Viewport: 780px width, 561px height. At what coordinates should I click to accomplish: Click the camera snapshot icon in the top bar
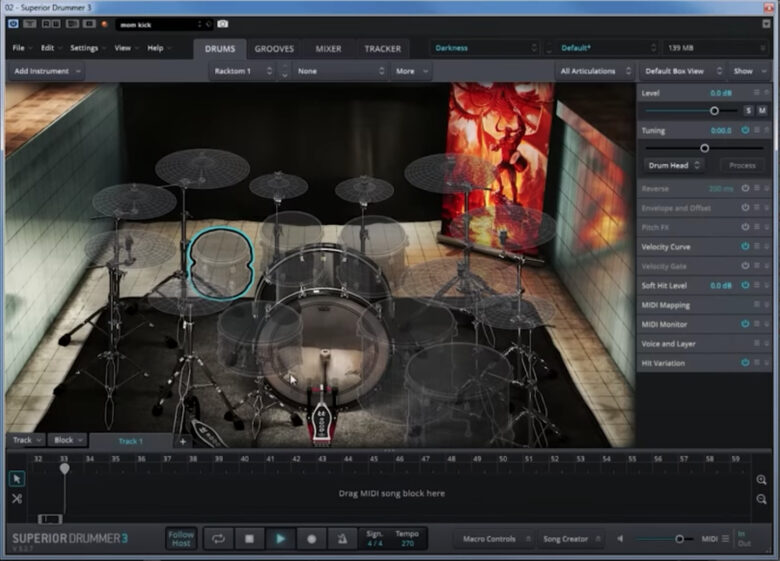tap(222, 24)
